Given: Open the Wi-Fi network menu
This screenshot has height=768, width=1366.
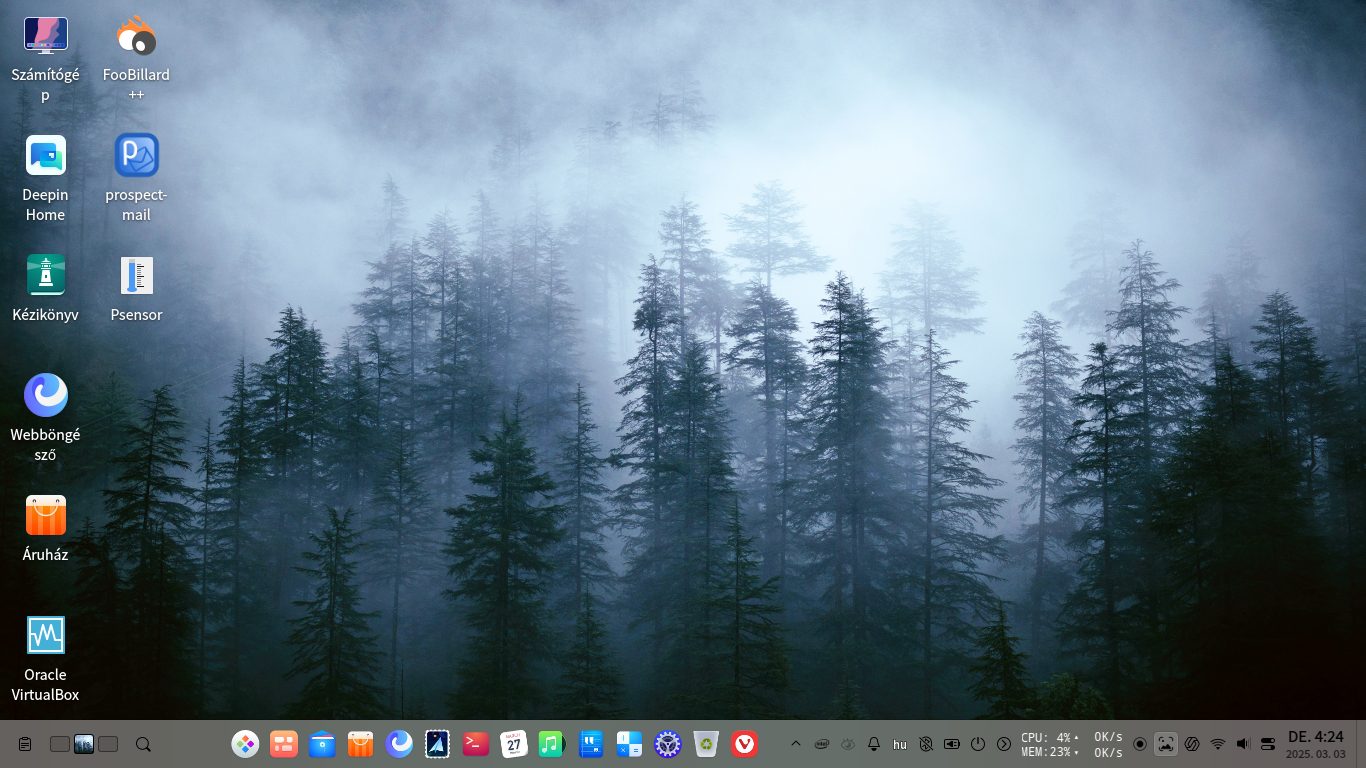Looking at the screenshot, I should tap(1218, 744).
